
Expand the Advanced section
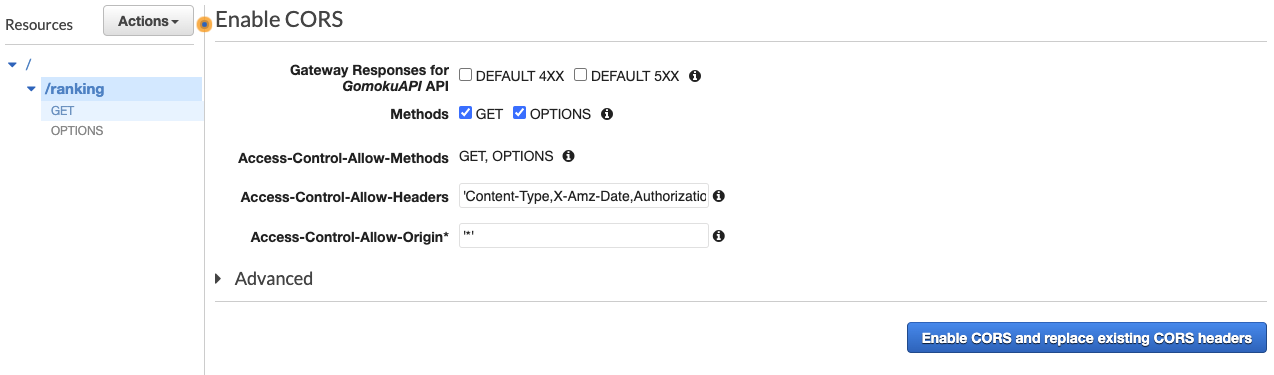click(x=264, y=278)
